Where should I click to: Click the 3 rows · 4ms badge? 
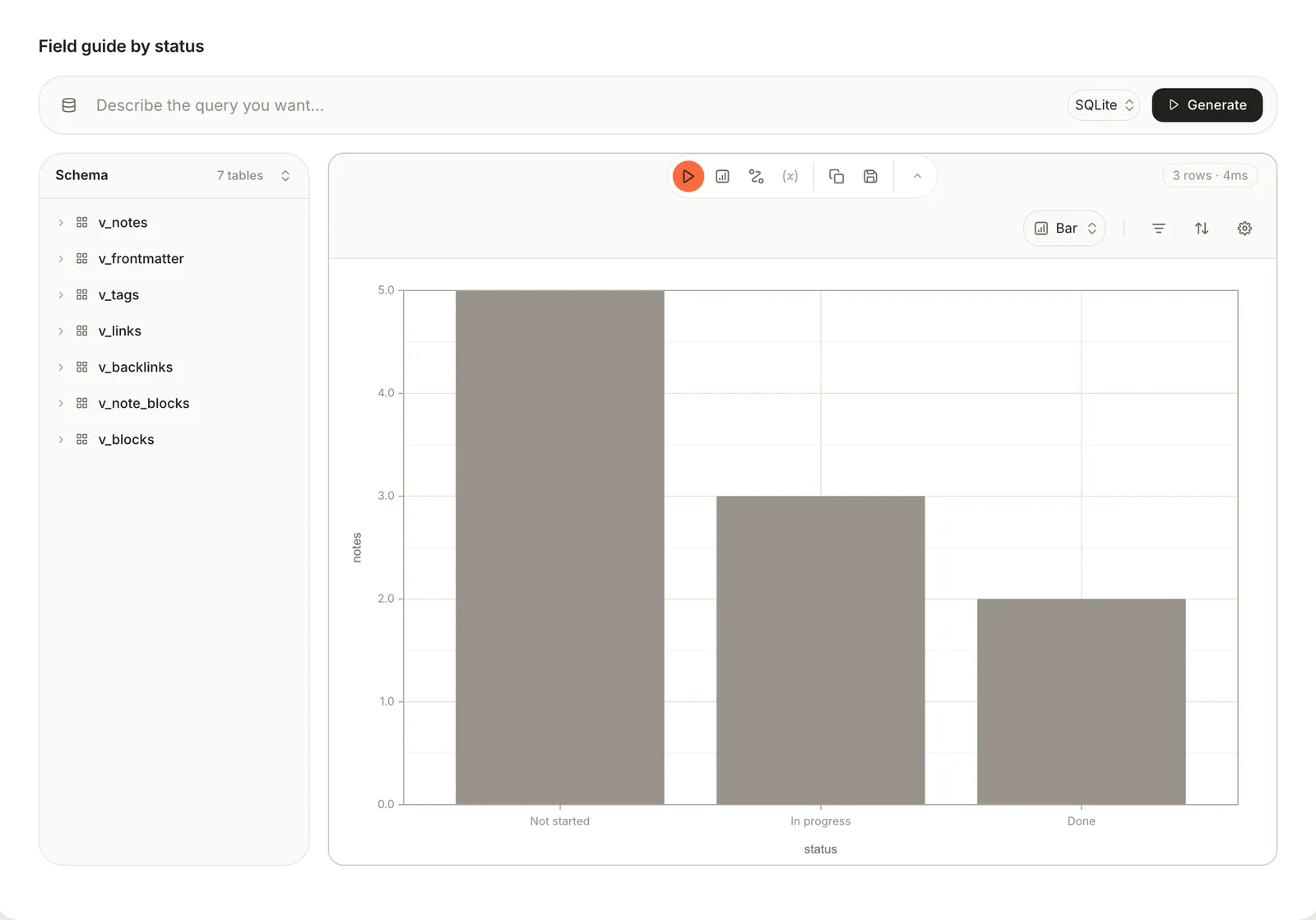point(1210,176)
